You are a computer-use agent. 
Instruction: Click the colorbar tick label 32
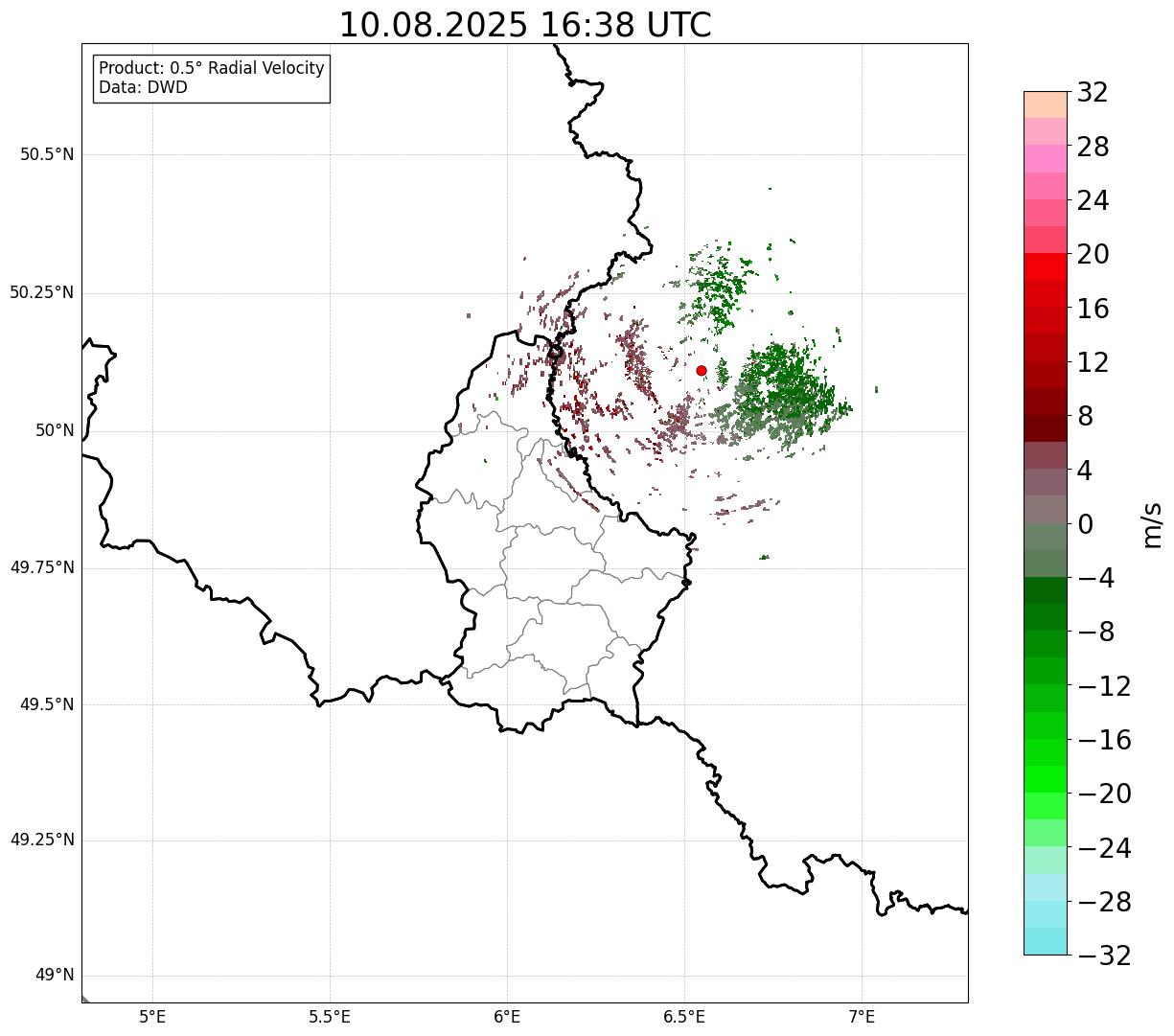pos(1093,92)
